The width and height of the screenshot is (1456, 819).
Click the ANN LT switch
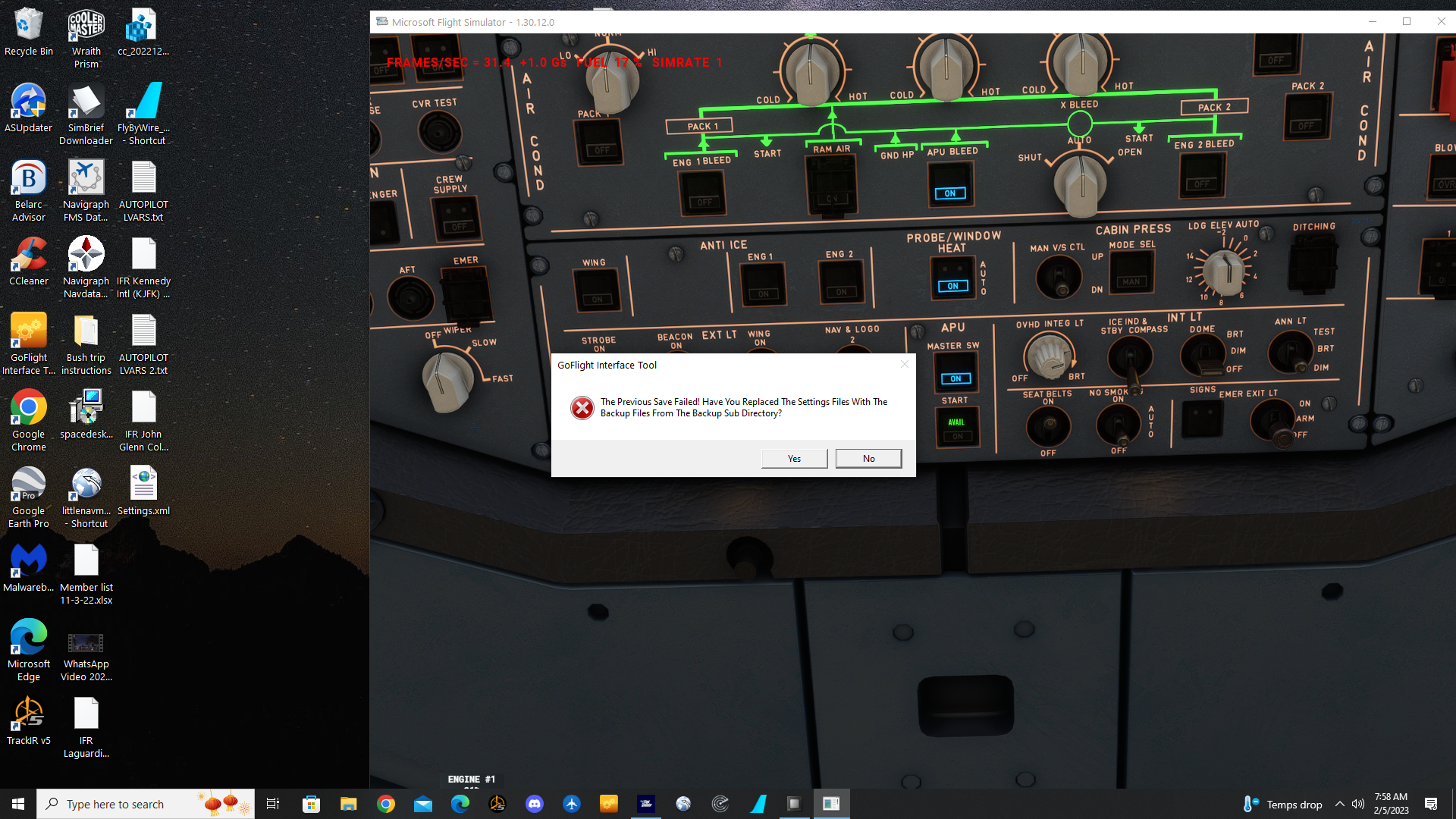1291,353
